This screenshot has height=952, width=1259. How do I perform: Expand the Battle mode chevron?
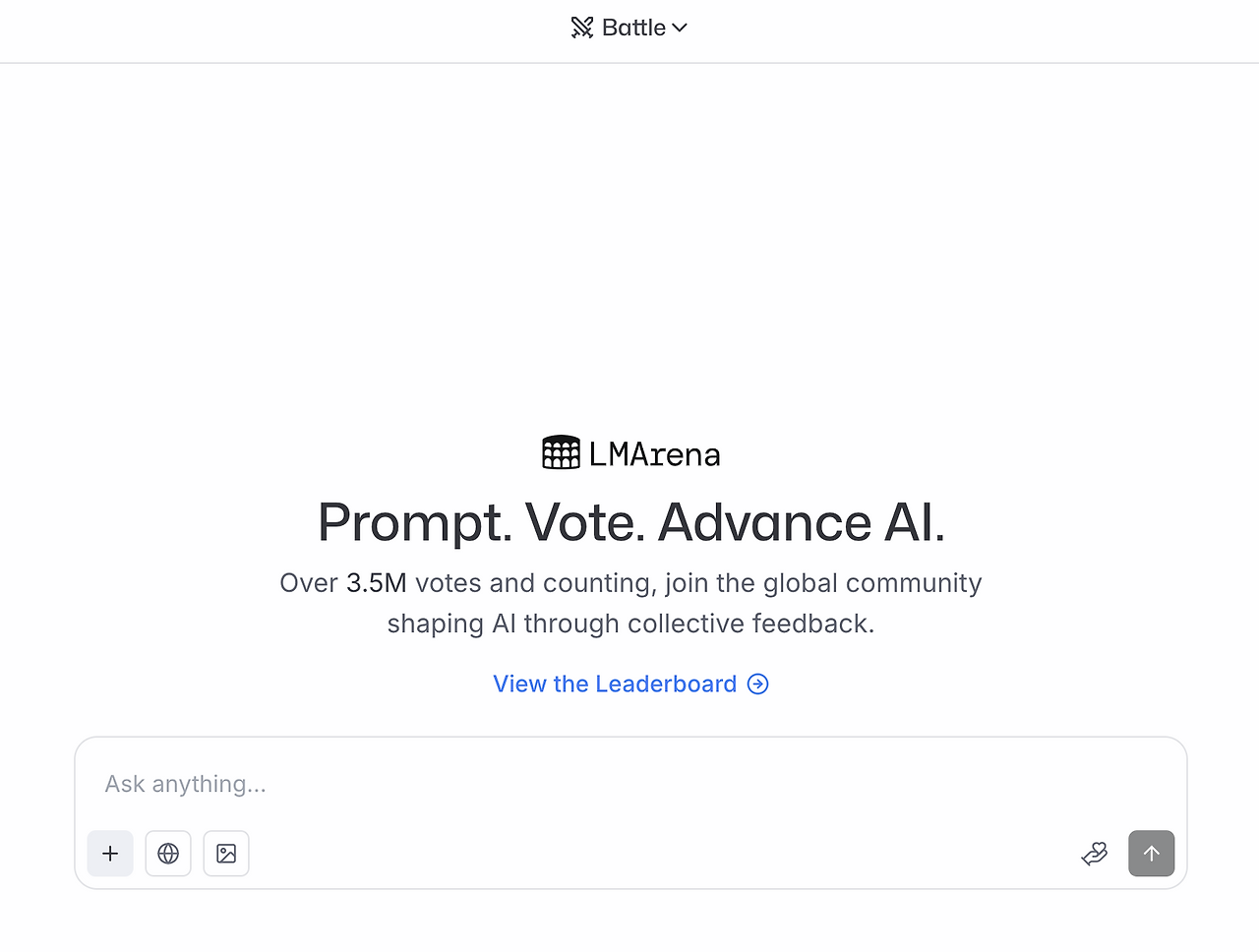coord(680,28)
